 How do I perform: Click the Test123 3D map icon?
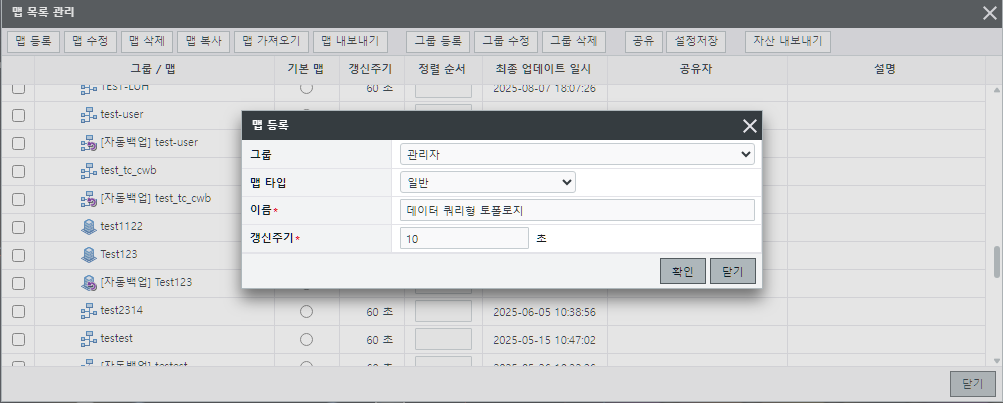88,254
